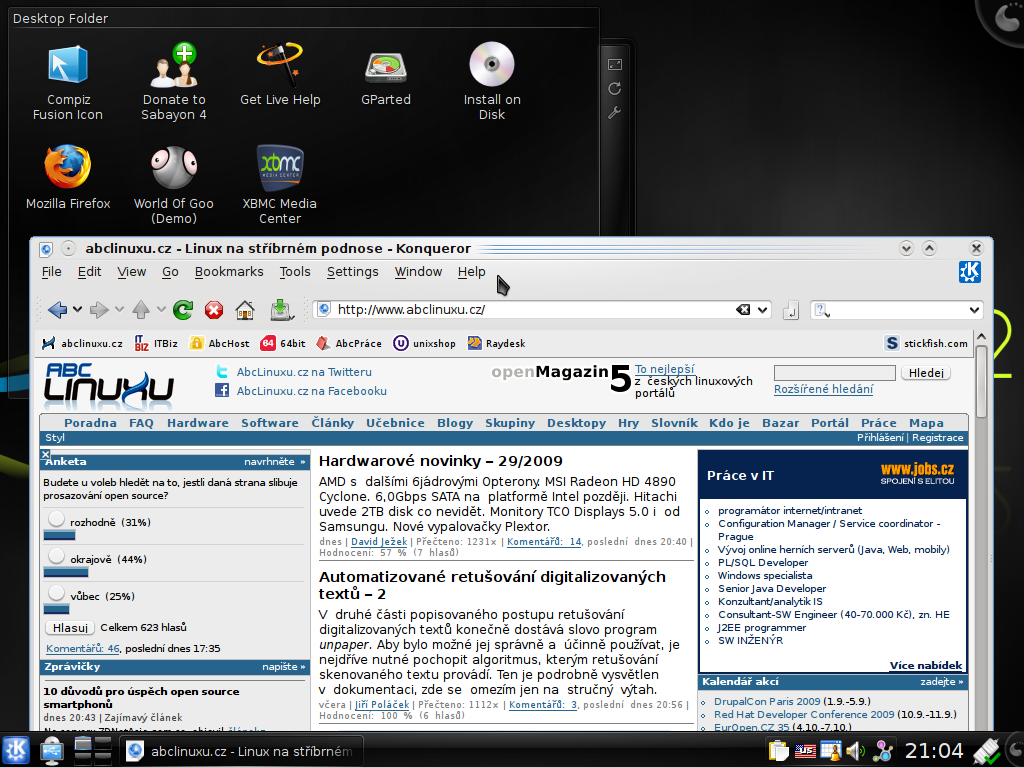The width and height of the screenshot is (1024, 768).
Task: Select the 'vůbec (25%)' poll option
Action: [57, 592]
